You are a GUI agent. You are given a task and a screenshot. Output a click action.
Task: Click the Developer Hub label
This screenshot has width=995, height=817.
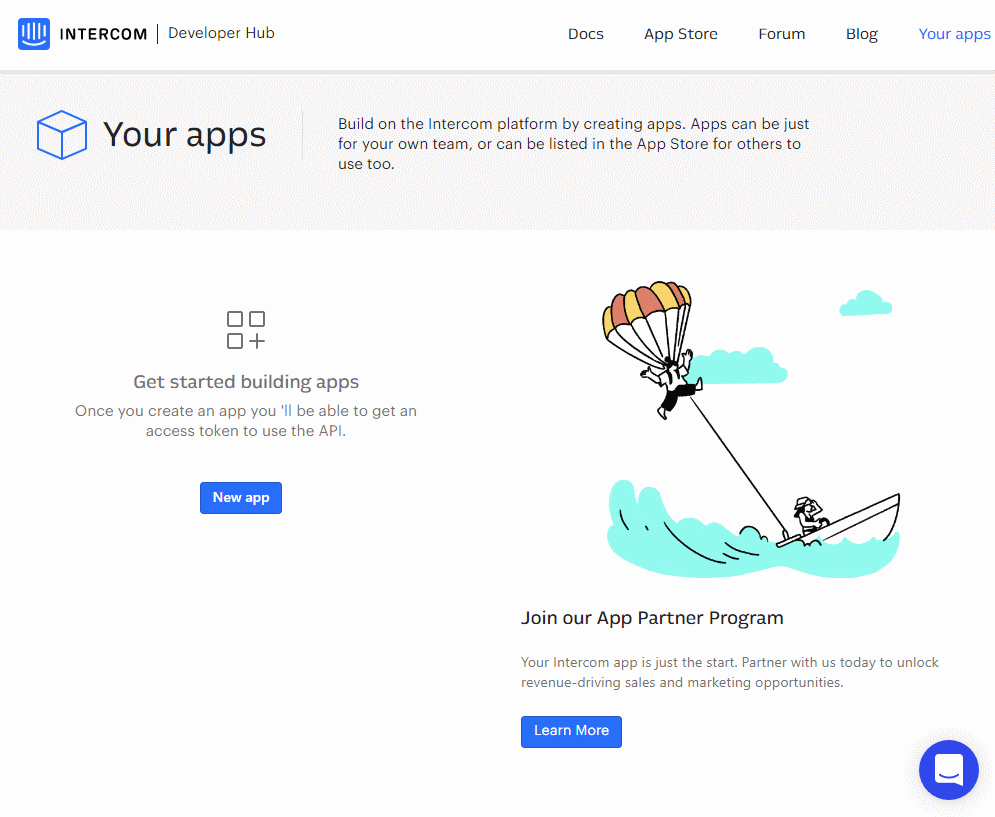[x=221, y=33]
